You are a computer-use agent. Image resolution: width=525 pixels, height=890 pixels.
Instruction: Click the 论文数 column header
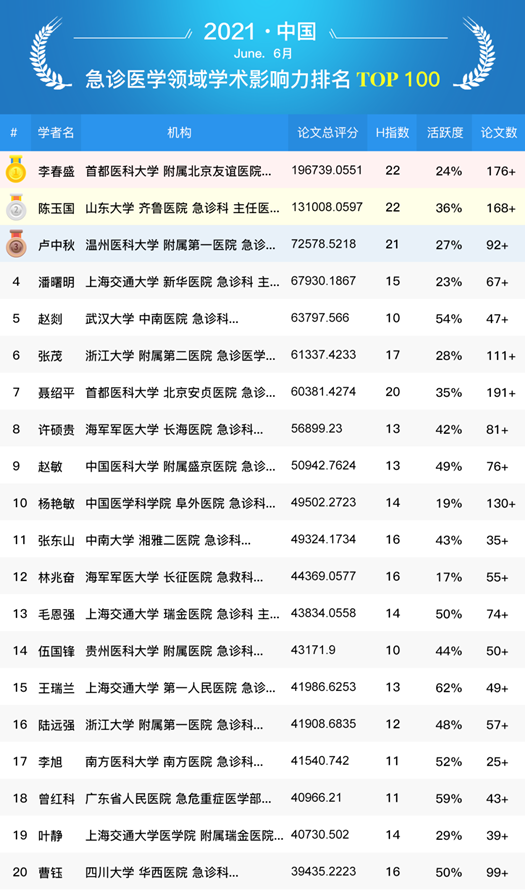point(498,133)
